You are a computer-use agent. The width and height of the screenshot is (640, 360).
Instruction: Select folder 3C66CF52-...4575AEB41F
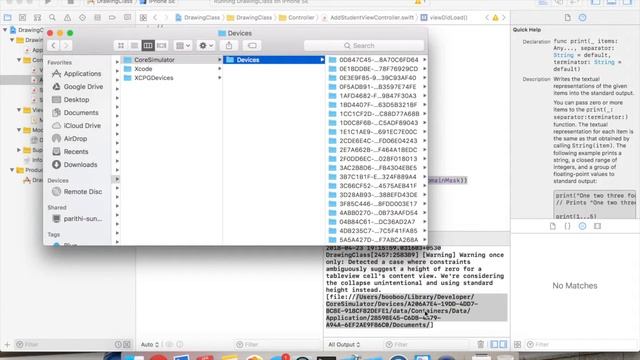[377, 186]
